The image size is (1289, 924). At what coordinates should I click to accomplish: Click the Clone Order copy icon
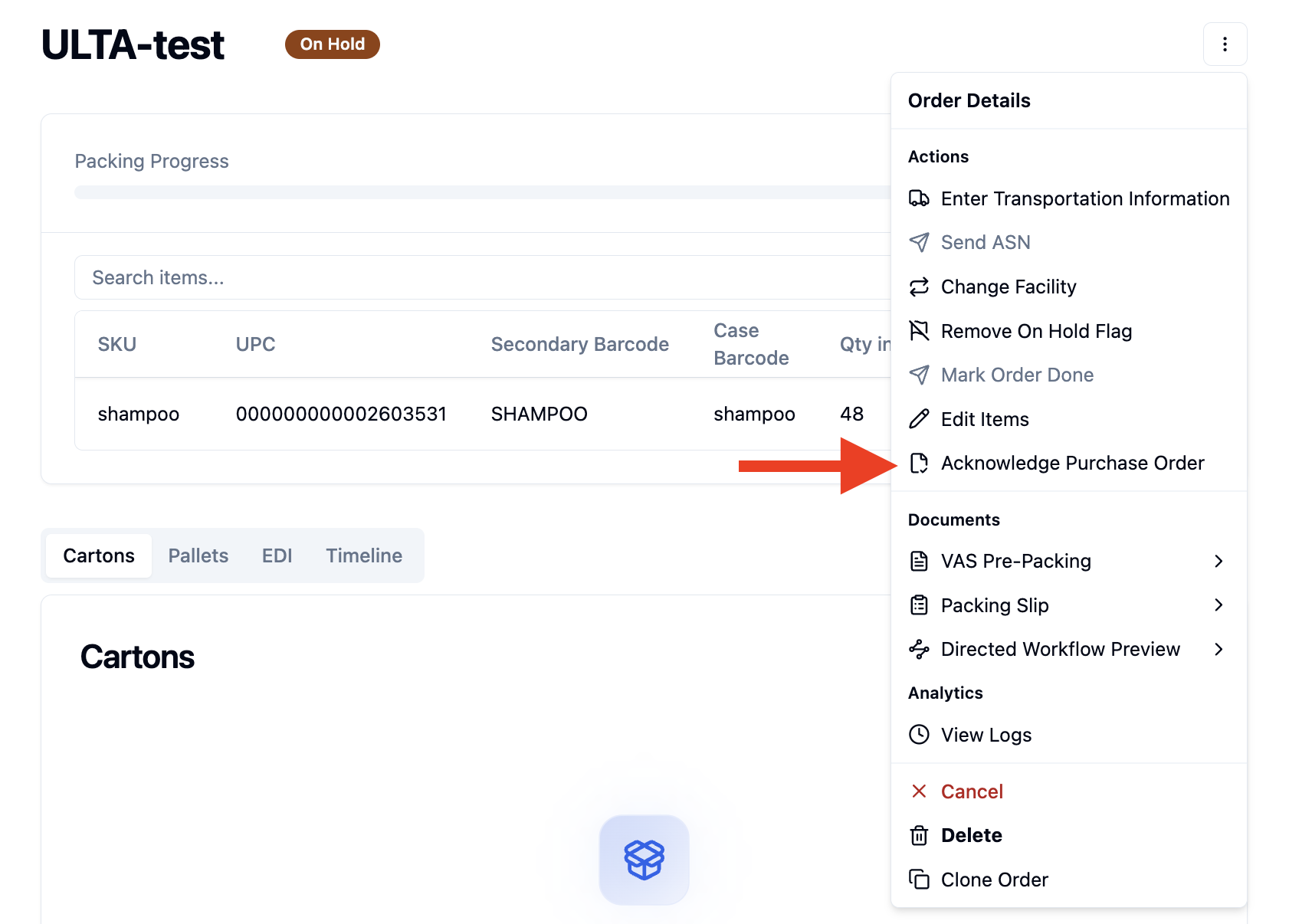pyautogui.click(x=919, y=880)
